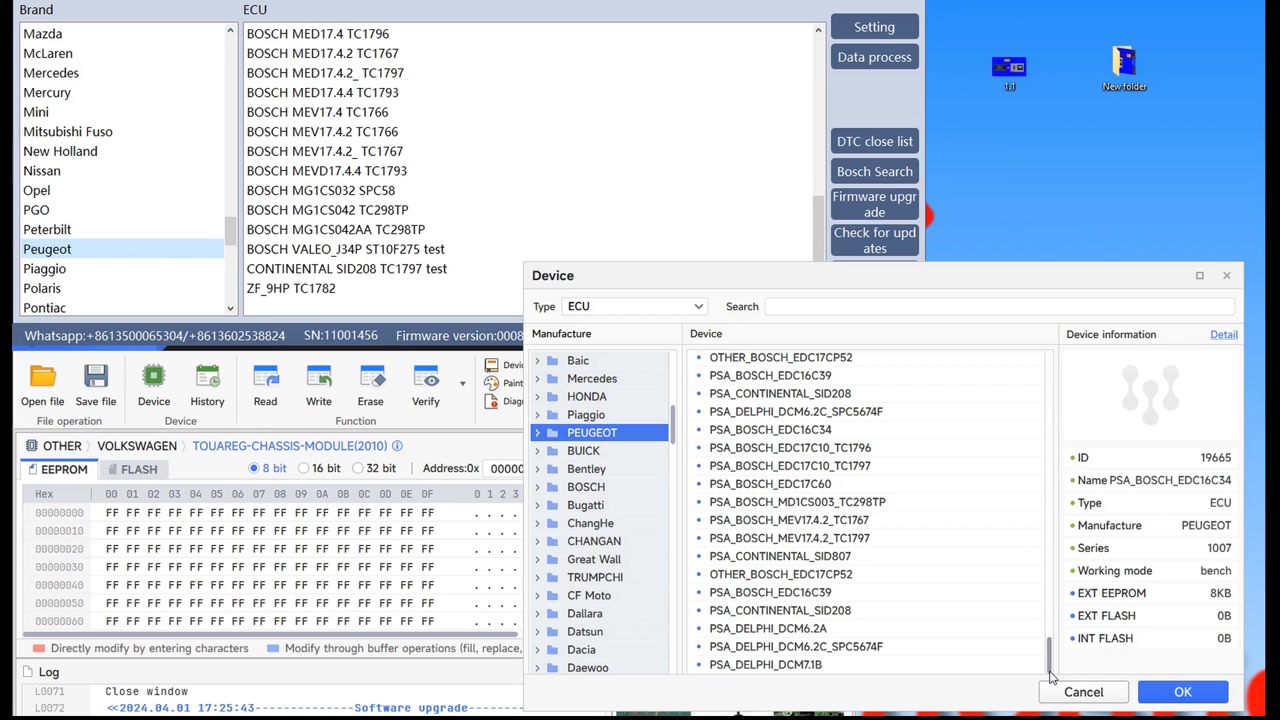
Task: Click the Data process button
Action: coord(874,57)
